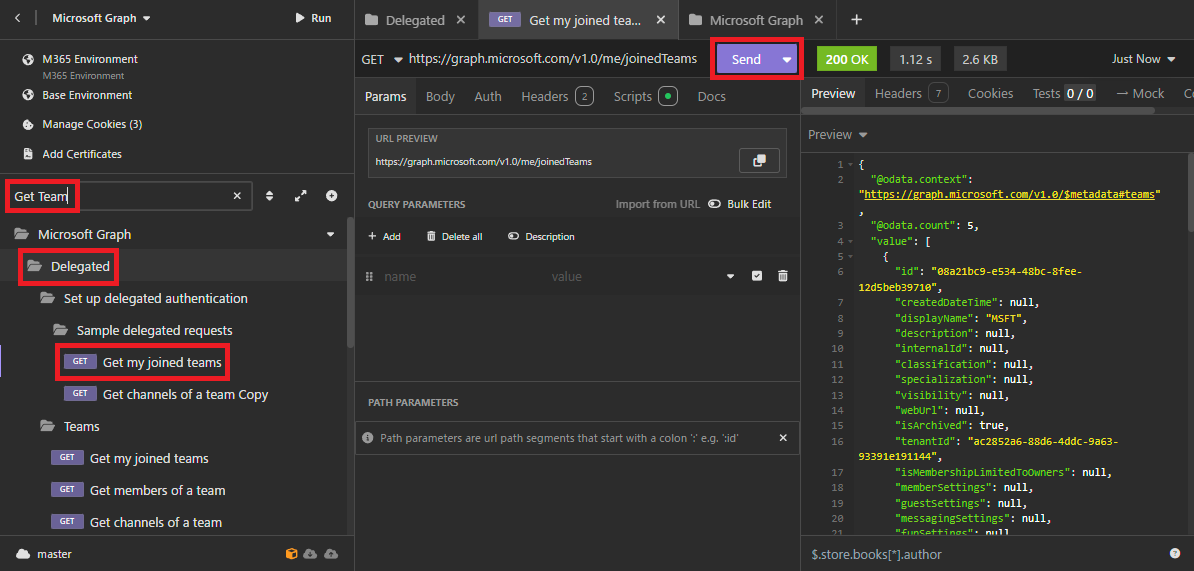Open a new tab with plus
This screenshot has width=1194, height=571.
857,20
